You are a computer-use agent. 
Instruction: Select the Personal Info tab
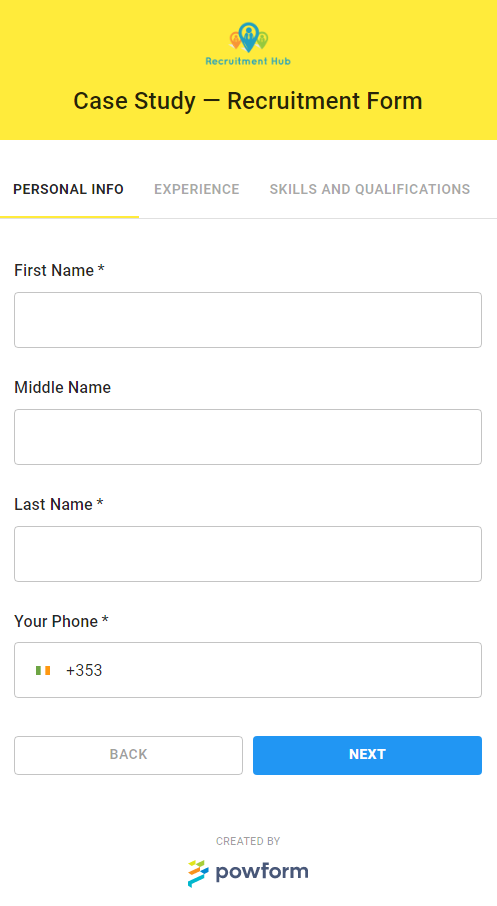point(68,189)
